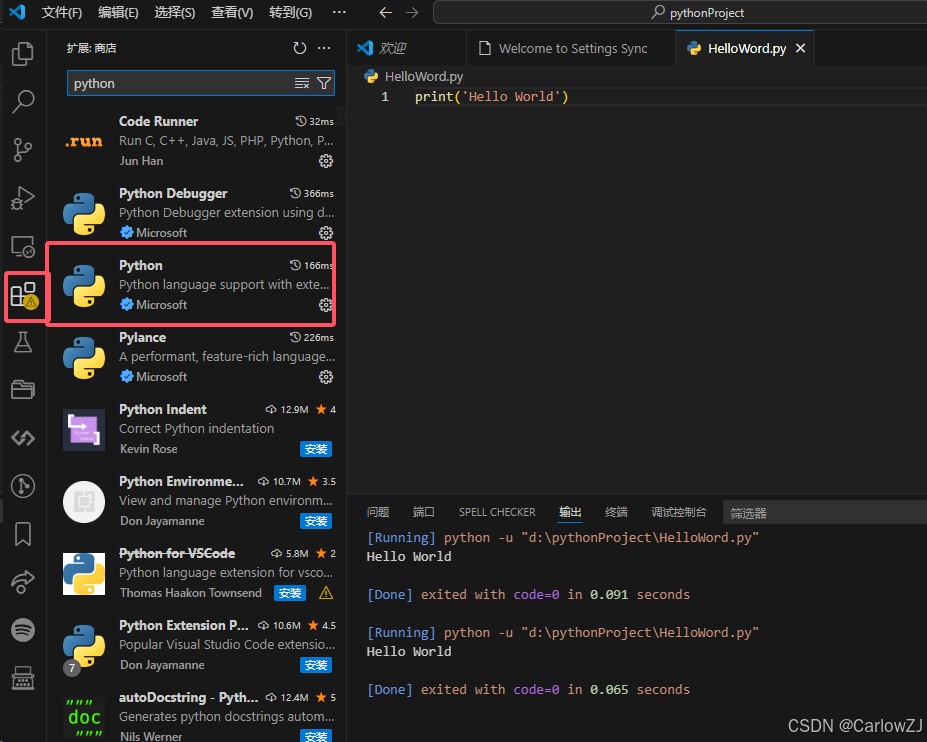Click HelloWord.py in the breadcrumb

pos(424,76)
